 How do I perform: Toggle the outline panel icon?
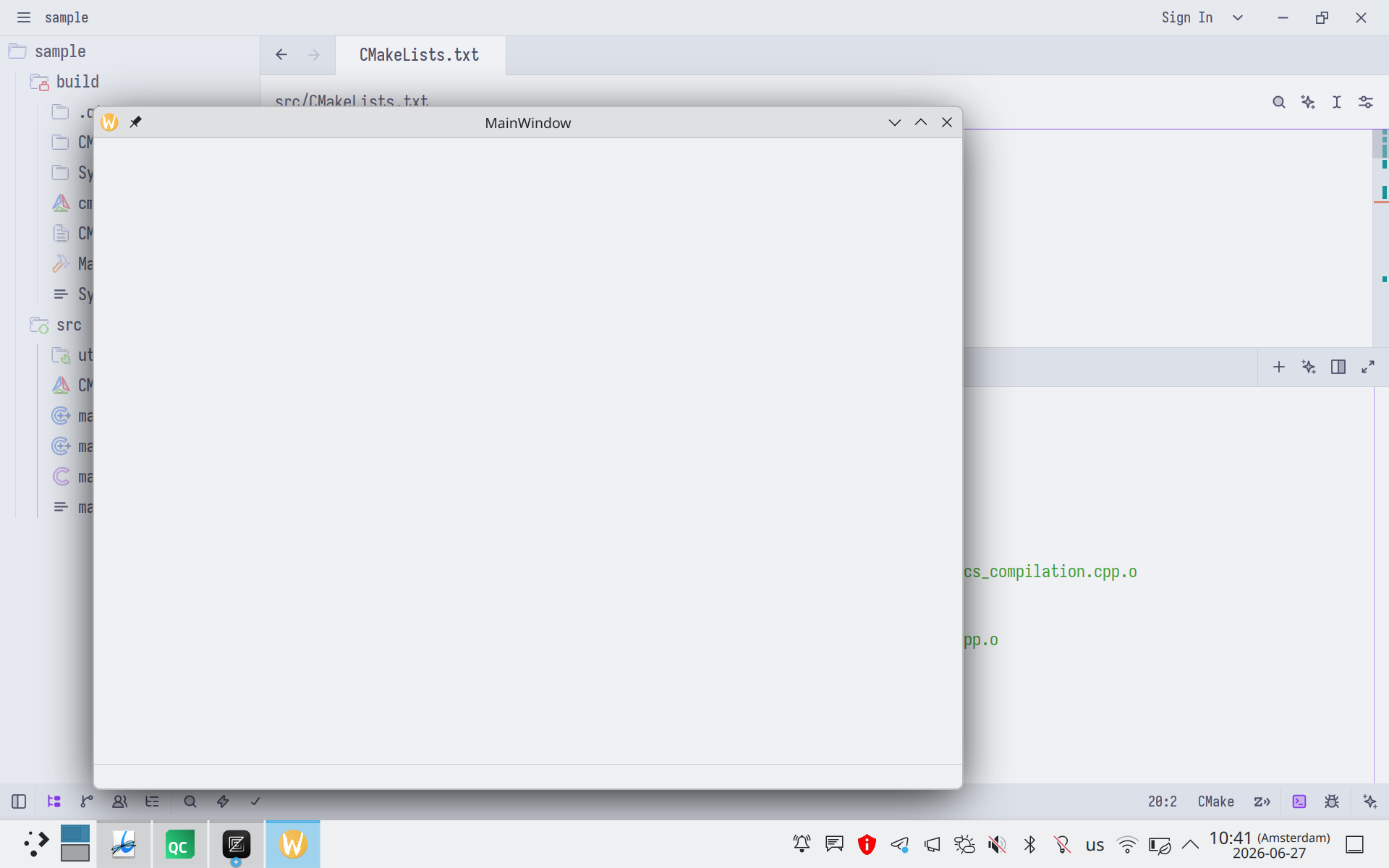pyautogui.click(x=152, y=801)
